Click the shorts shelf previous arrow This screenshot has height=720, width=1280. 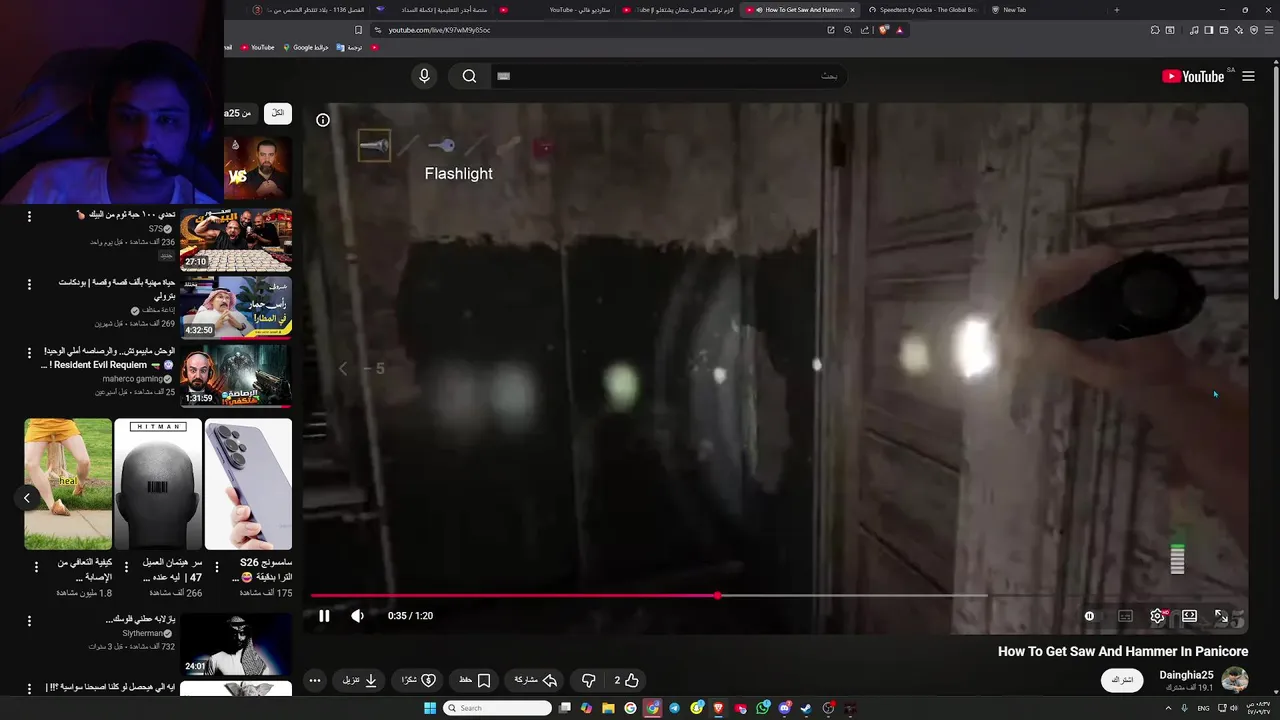pyautogui.click(x=27, y=497)
